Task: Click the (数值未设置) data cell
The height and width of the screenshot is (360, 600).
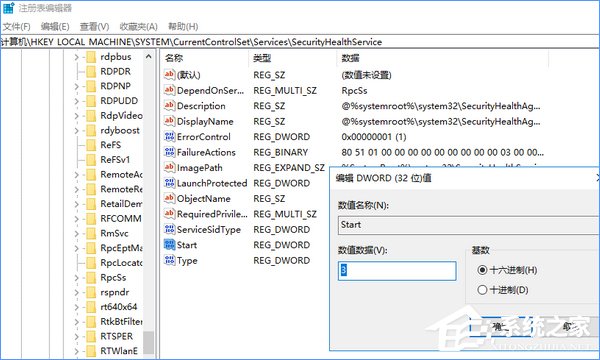Action: click(x=366, y=75)
